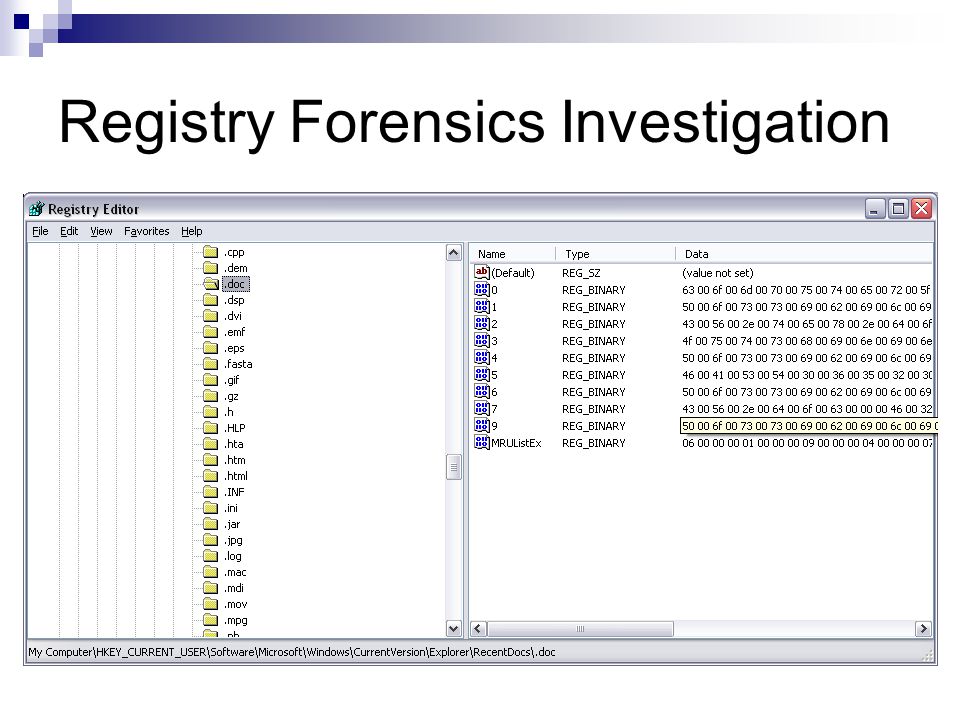Select the .html registry key
Screen dimensions: 960x720
click(x=236, y=476)
